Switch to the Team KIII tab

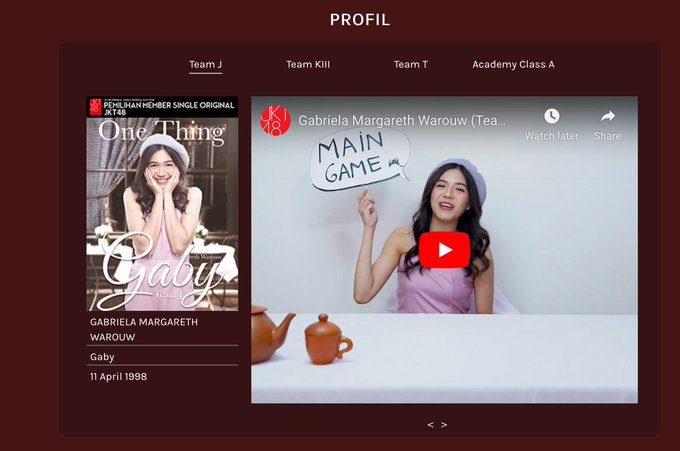(x=308, y=65)
